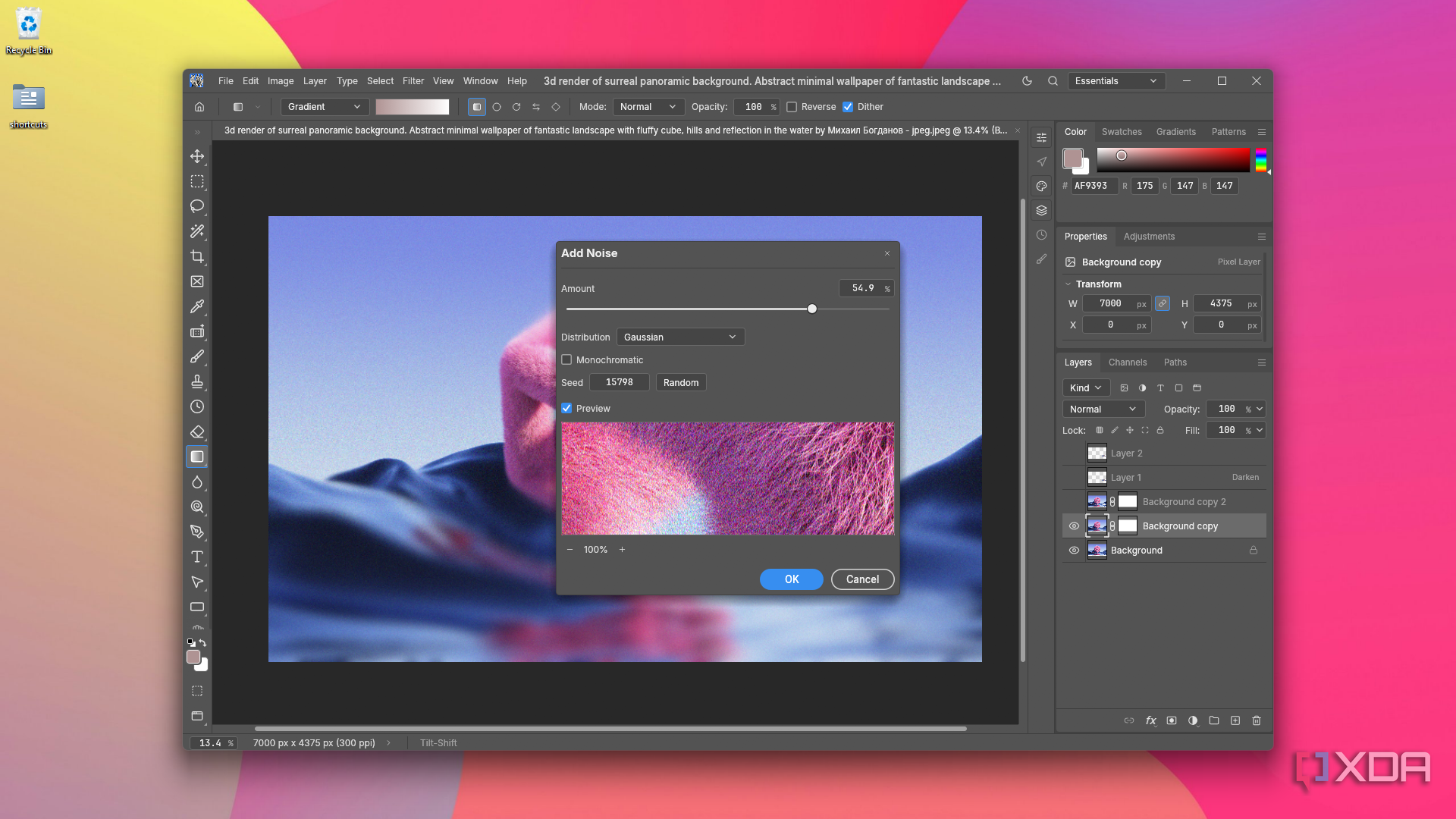Open the layer Opacity dropdown arrow
The width and height of the screenshot is (1456, 819).
point(1260,409)
